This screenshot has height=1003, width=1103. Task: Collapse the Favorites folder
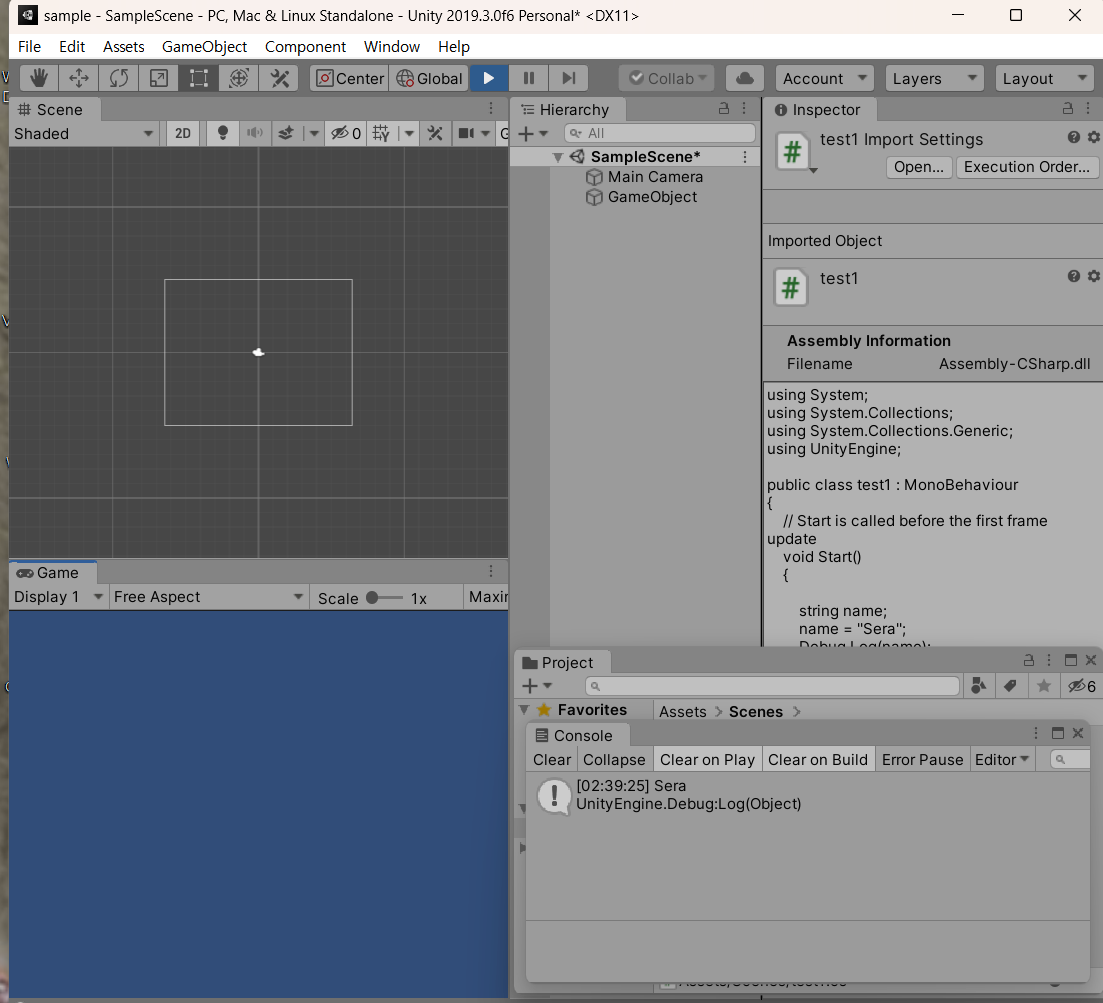(524, 710)
